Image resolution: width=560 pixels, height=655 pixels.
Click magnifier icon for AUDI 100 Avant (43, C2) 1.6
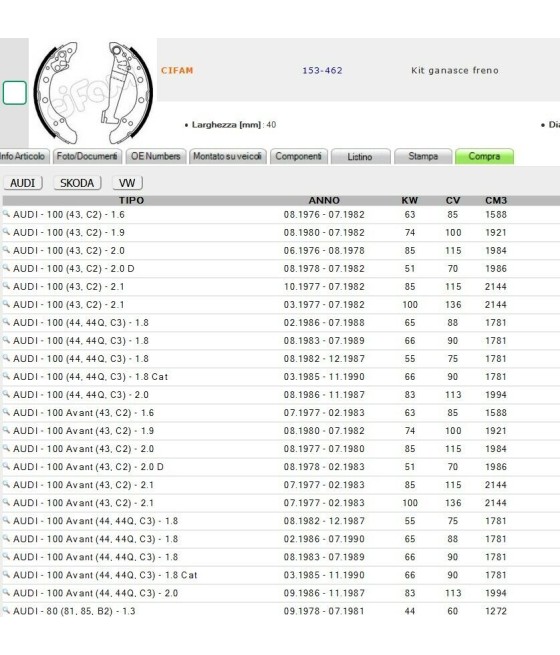pos(6,412)
